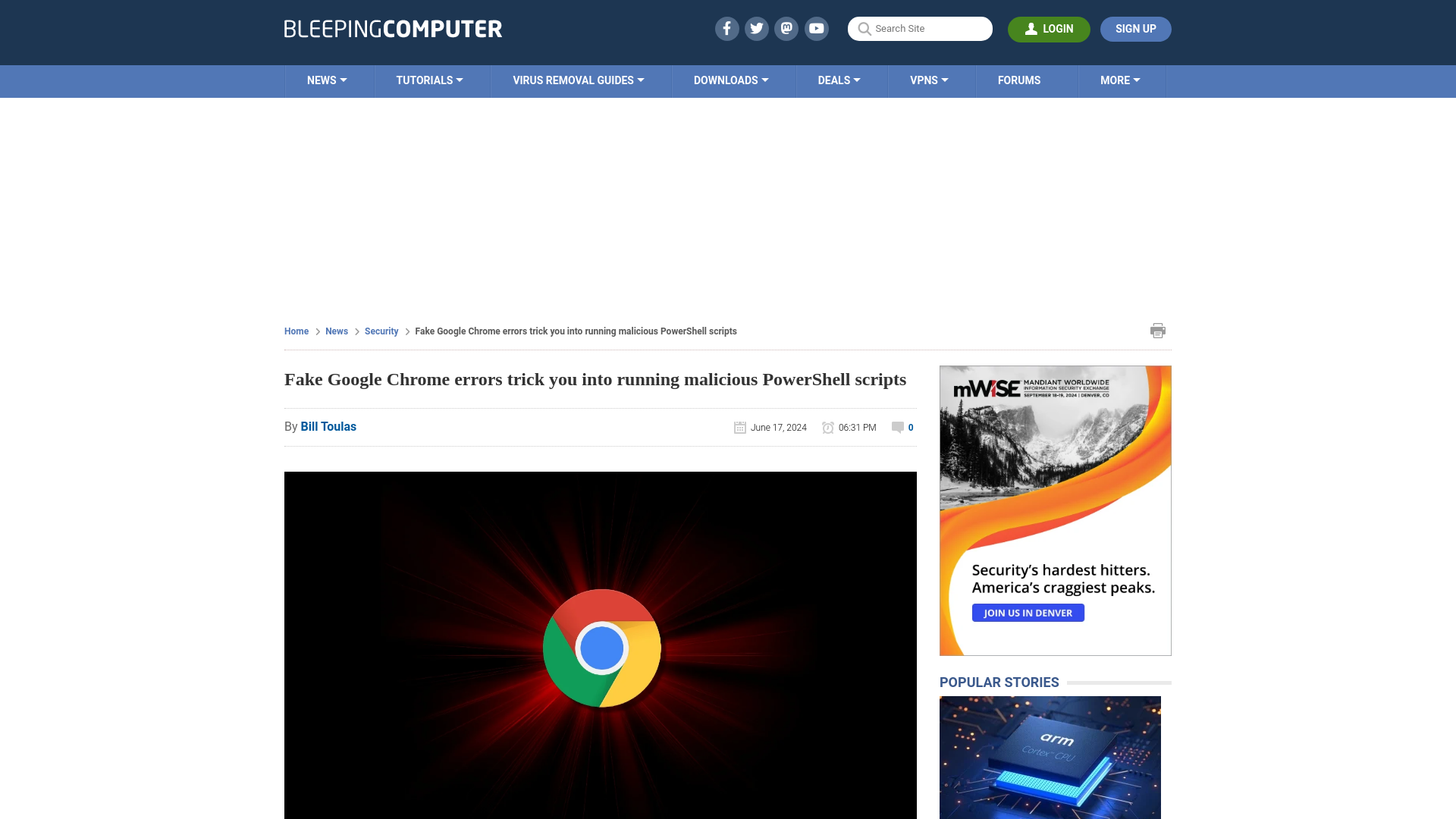Click the Security breadcrumb link
This screenshot has width=1456, height=819.
(x=381, y=331)
